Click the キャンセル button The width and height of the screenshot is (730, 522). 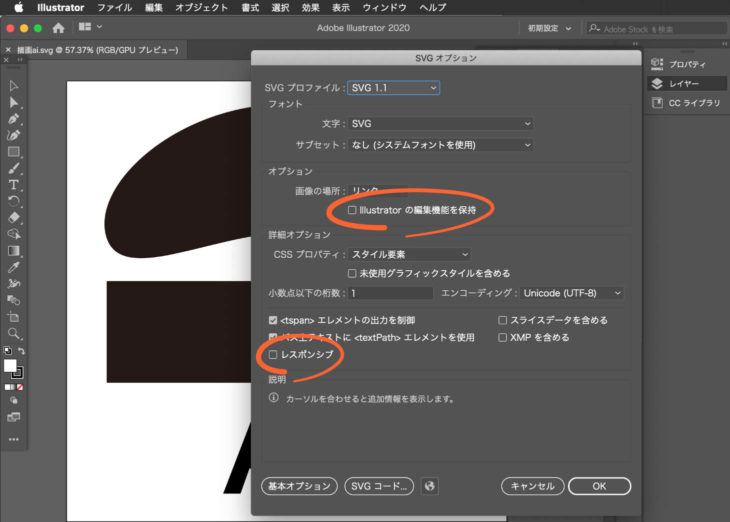click(x=532, y=486)
